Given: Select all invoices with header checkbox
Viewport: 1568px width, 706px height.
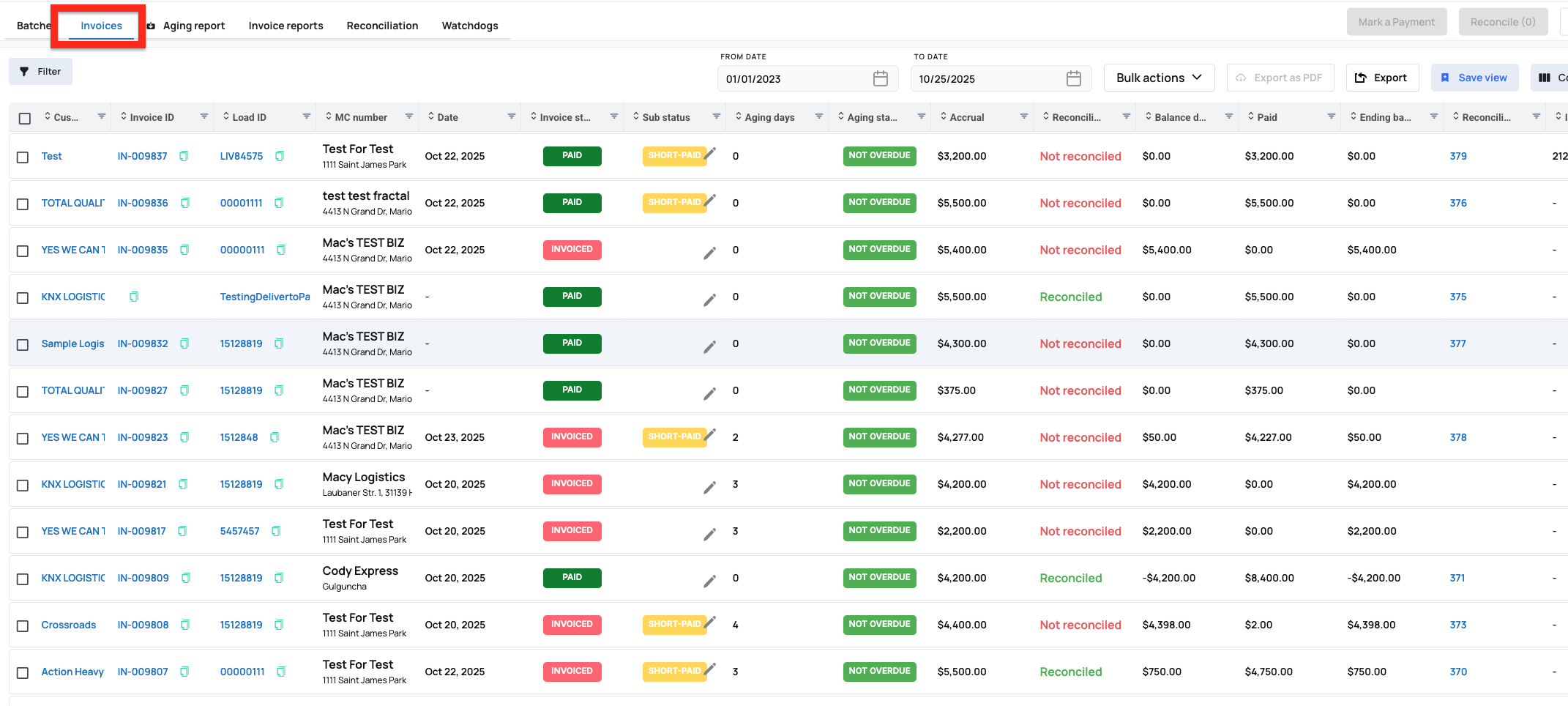Looking at the screenshot, I should [x=25, y=118].
